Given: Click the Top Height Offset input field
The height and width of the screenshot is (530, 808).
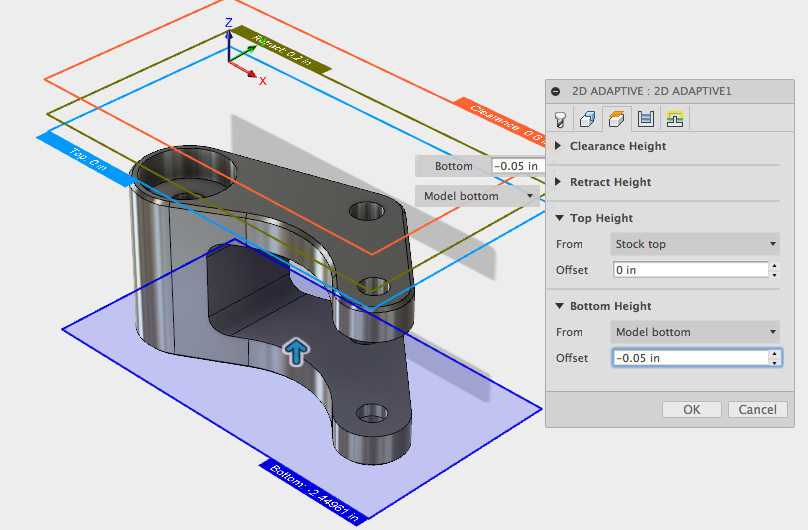Looking at the screenshot, I should pyautogui.click(x=689, y=270).
